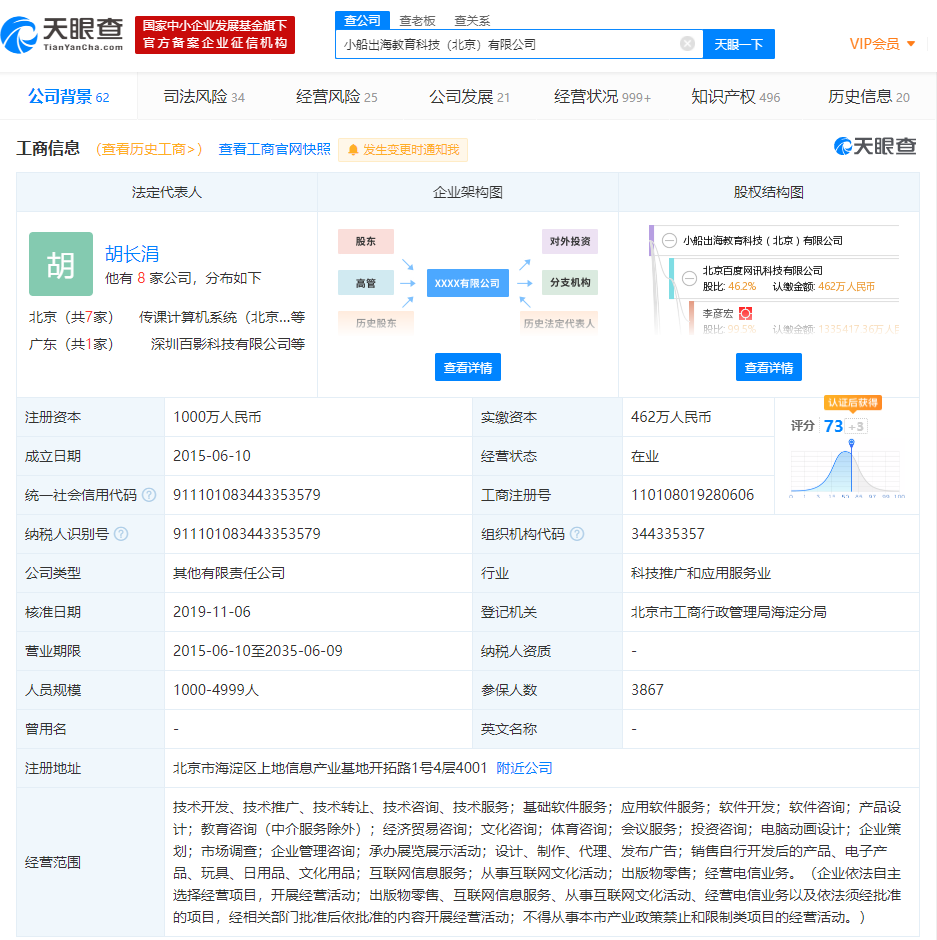The height and width of the screenshot is (940, 937).
Task: Click 股东 box in structure diagram
Action: coord(366,241)
